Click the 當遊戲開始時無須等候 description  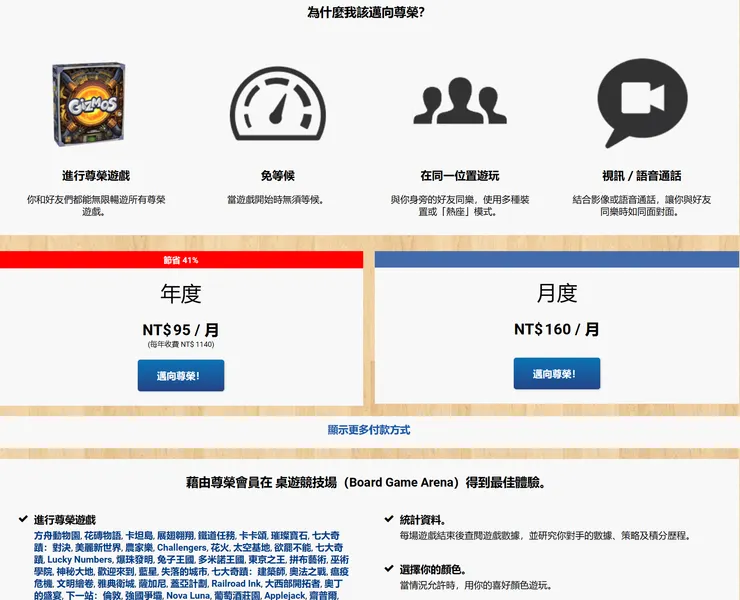(277, 200)
